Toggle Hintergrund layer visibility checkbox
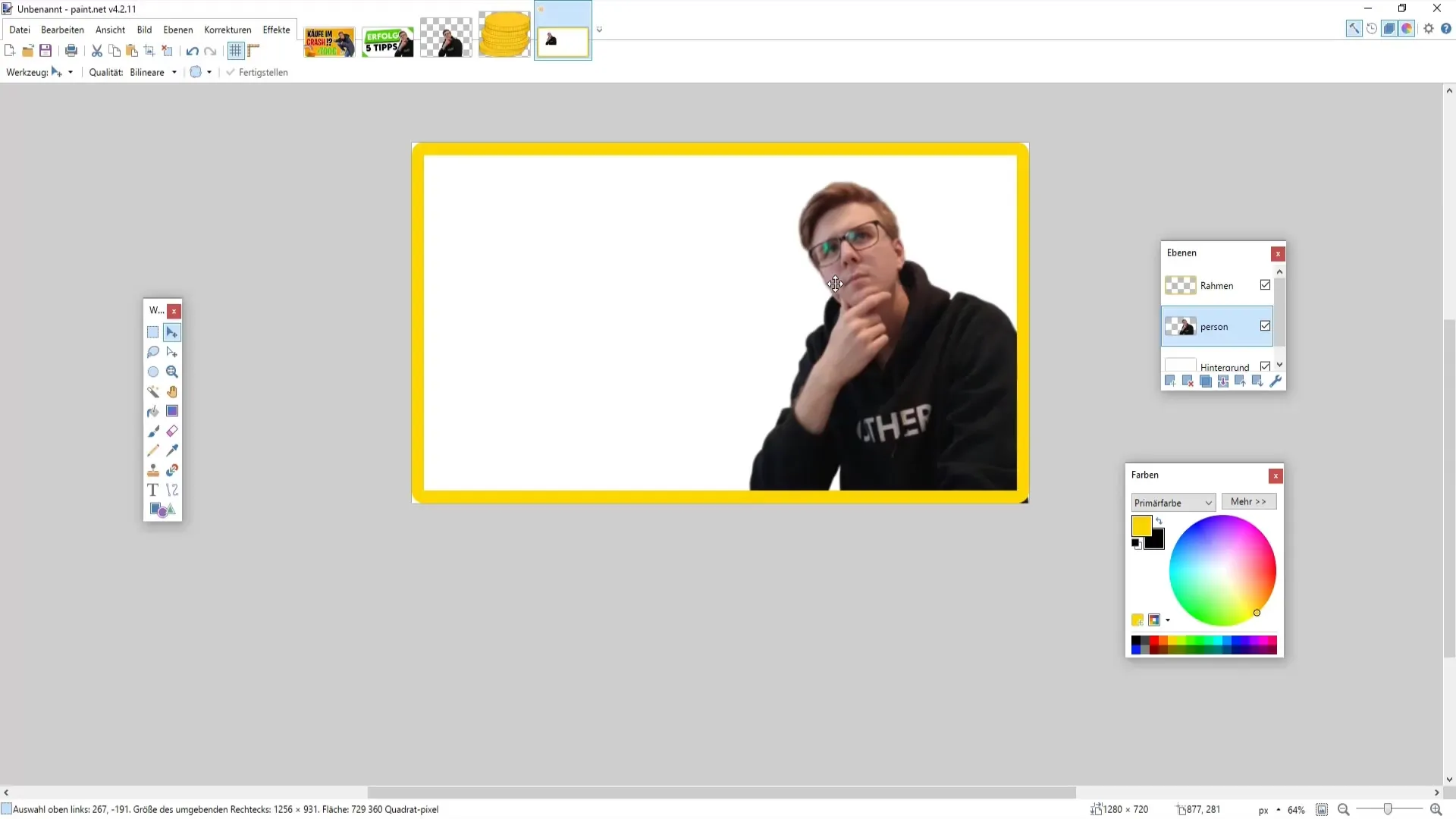 point(1265,366)
